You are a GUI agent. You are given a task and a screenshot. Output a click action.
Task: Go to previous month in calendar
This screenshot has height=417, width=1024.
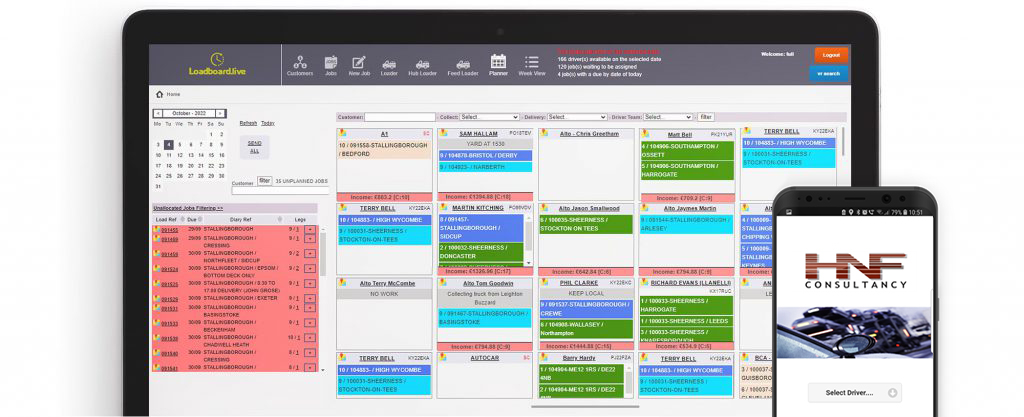pos(157,113)
